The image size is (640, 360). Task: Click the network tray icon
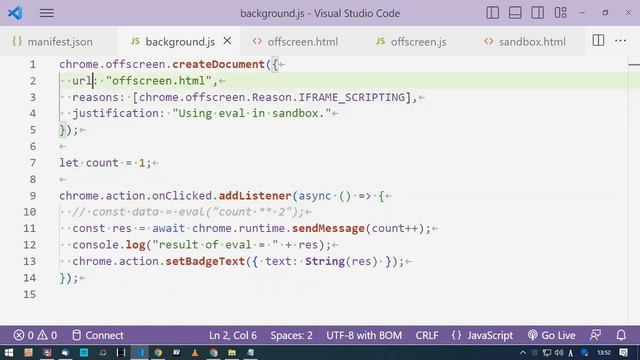547,353
